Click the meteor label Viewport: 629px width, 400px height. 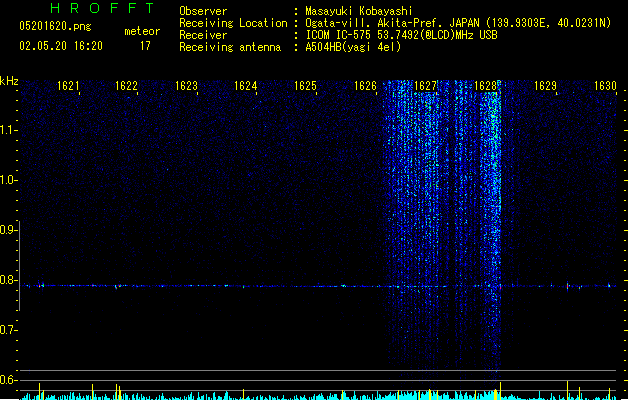[x=142, y=31]
